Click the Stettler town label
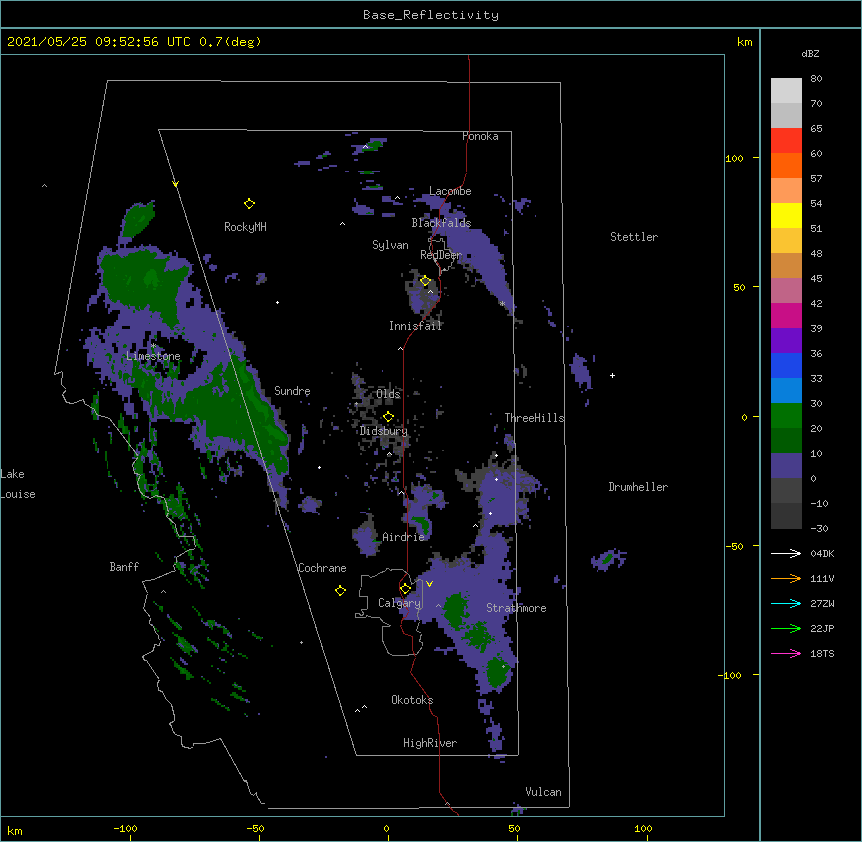862x842 pixels. 634,237
